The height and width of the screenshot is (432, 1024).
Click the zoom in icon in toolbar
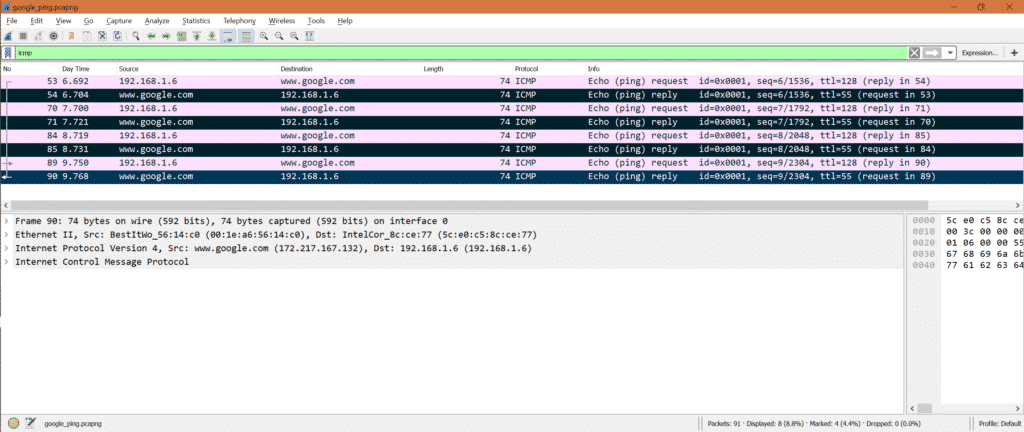tap(263, 36)
